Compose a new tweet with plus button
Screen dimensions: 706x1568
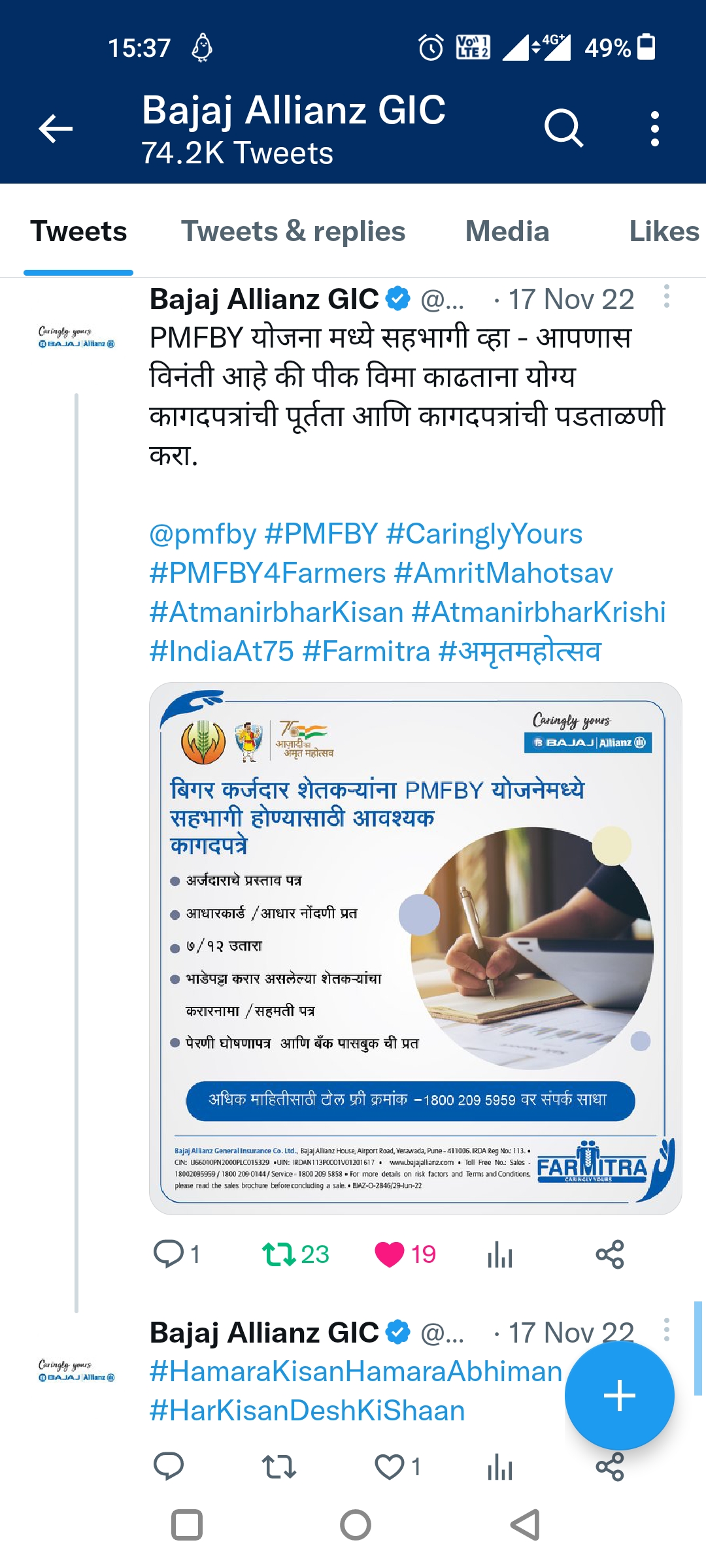[619, 1396]
